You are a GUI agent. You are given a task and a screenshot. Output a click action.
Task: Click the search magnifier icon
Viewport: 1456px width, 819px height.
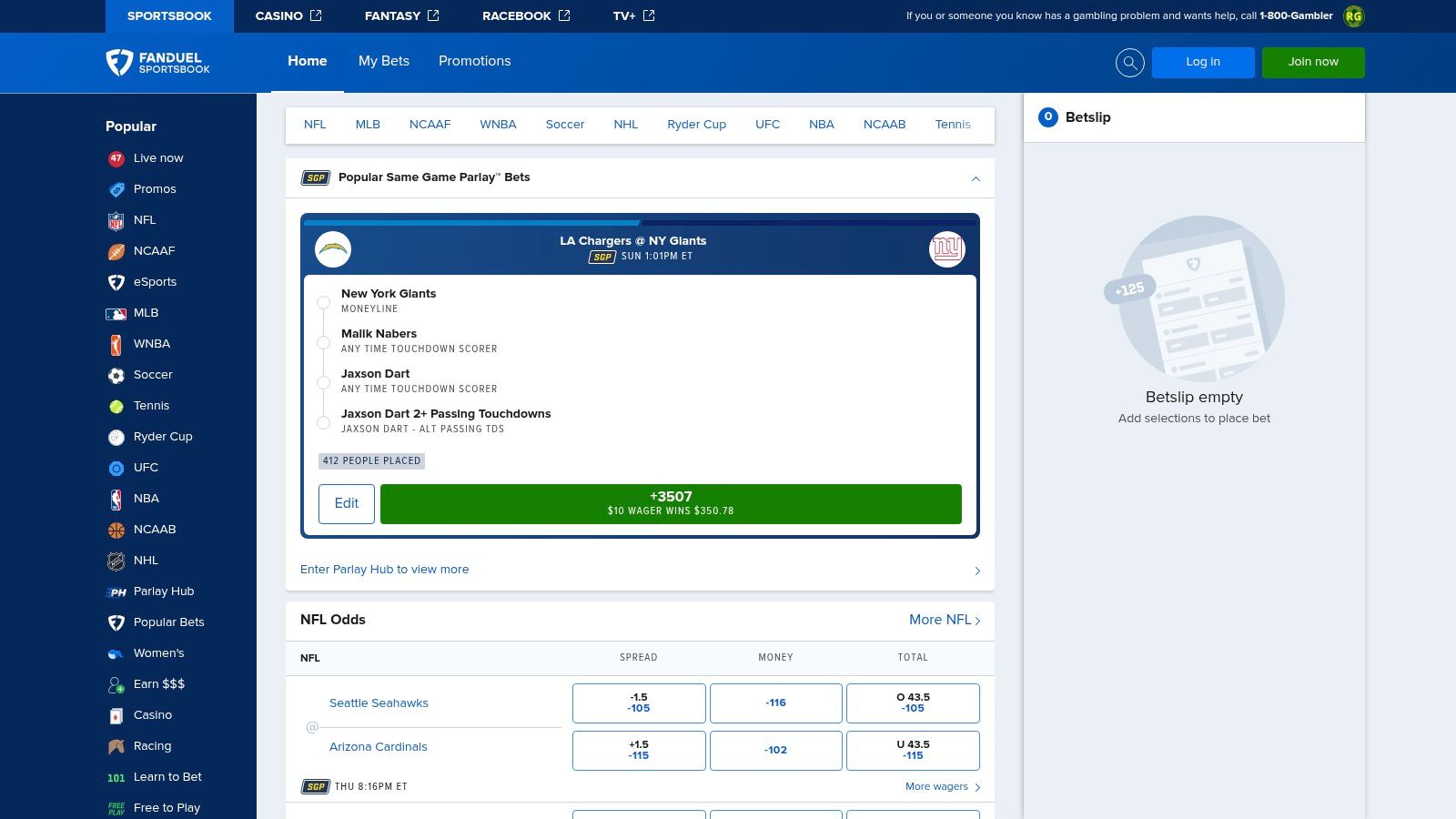pos(1129,63)
